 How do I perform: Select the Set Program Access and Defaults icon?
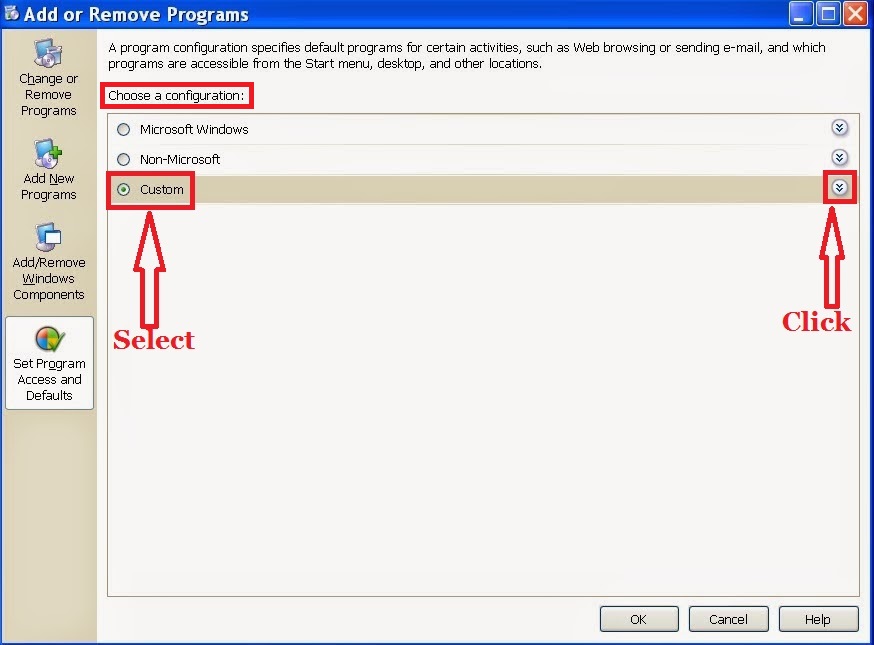tap(49, 339)
